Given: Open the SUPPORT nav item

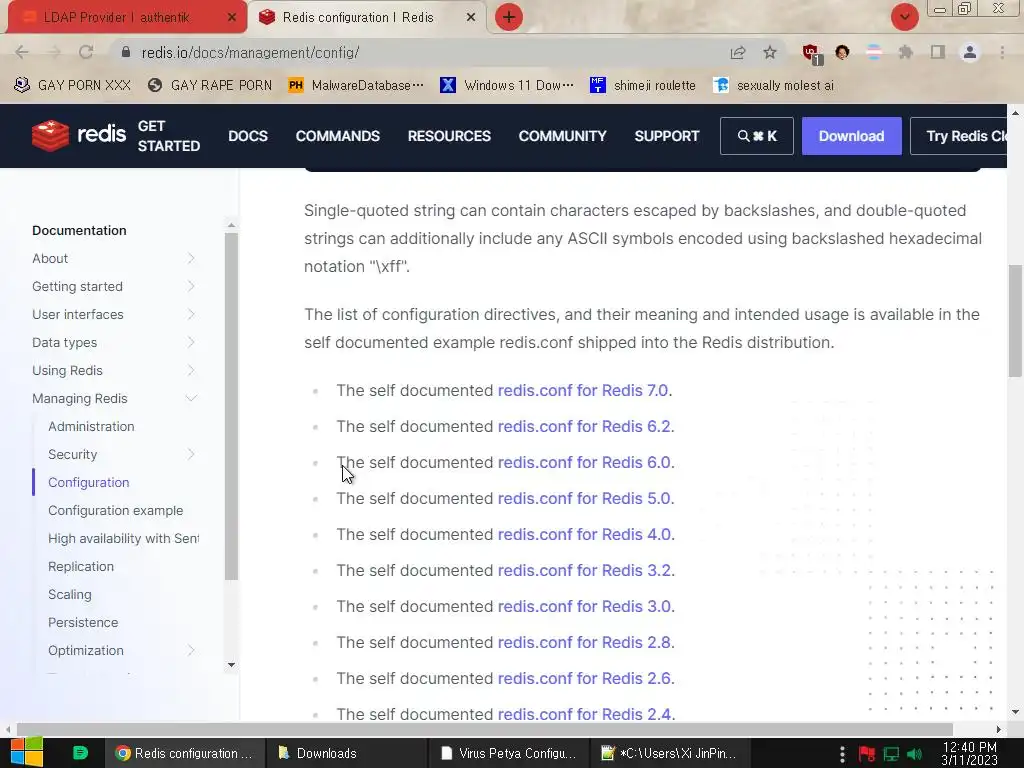Looking at the screenshot, I should (667, 136).
